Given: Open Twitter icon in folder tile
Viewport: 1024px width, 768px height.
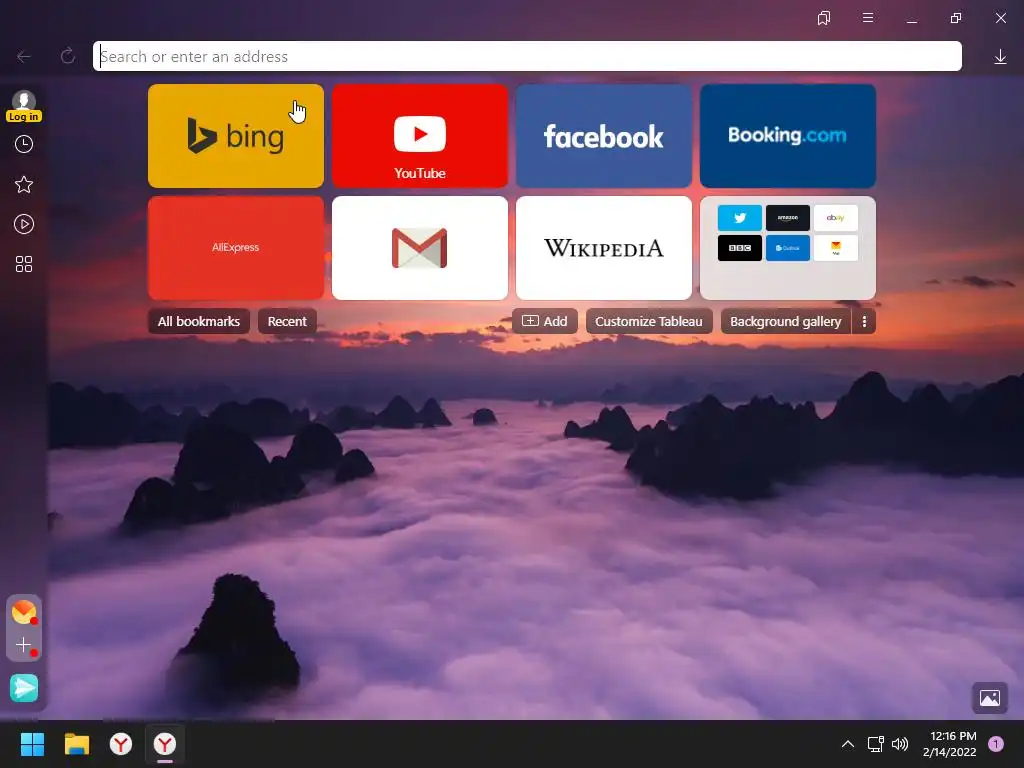Looking at the screenshot, I should (739, 218).
